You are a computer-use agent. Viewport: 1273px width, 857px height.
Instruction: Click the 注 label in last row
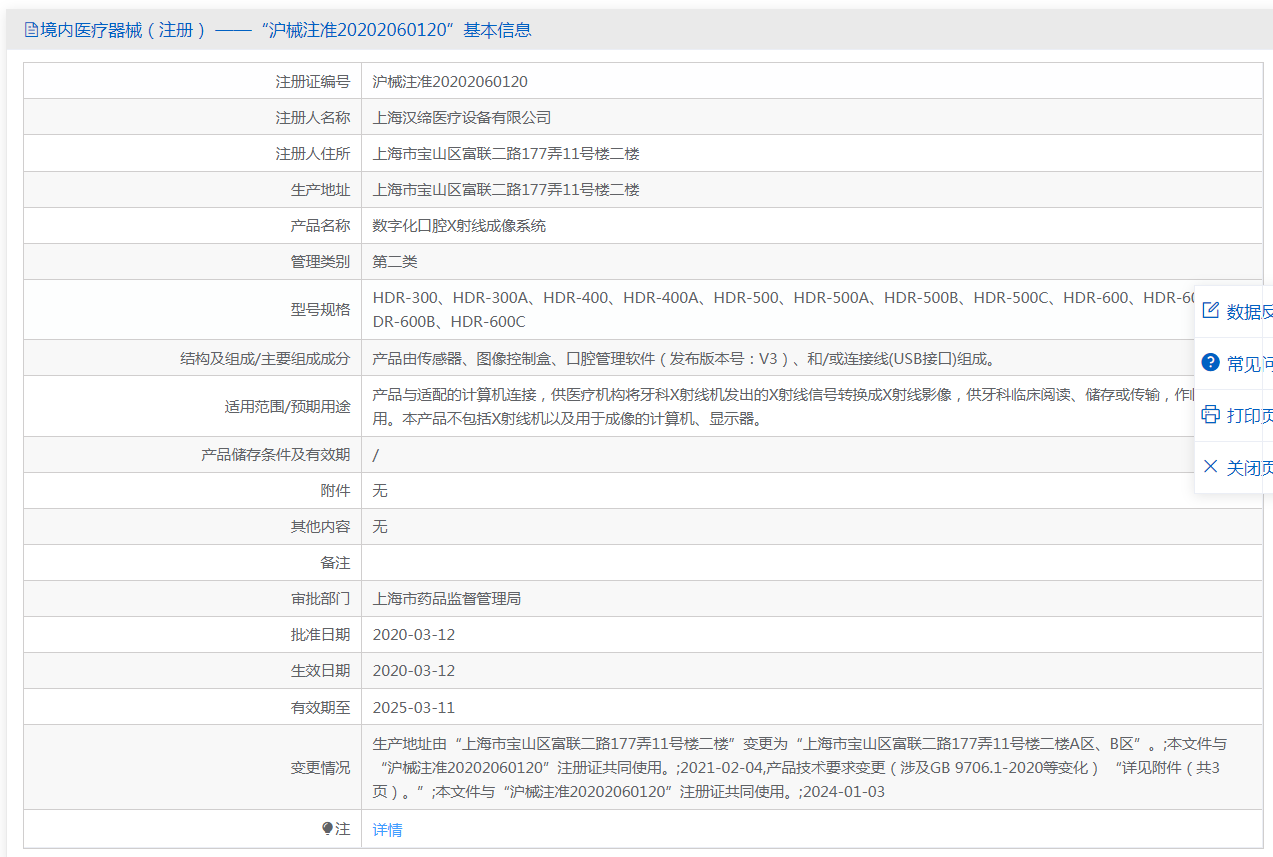pyautogui.click(x=343, y=829)
